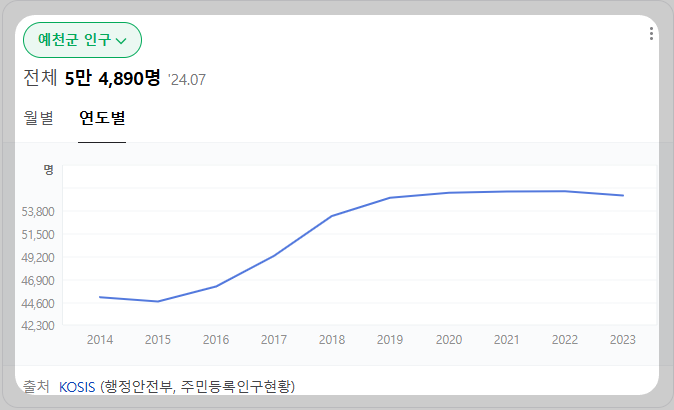
Task: Click the 2014 x-axis label
Action: click(100, 340)
